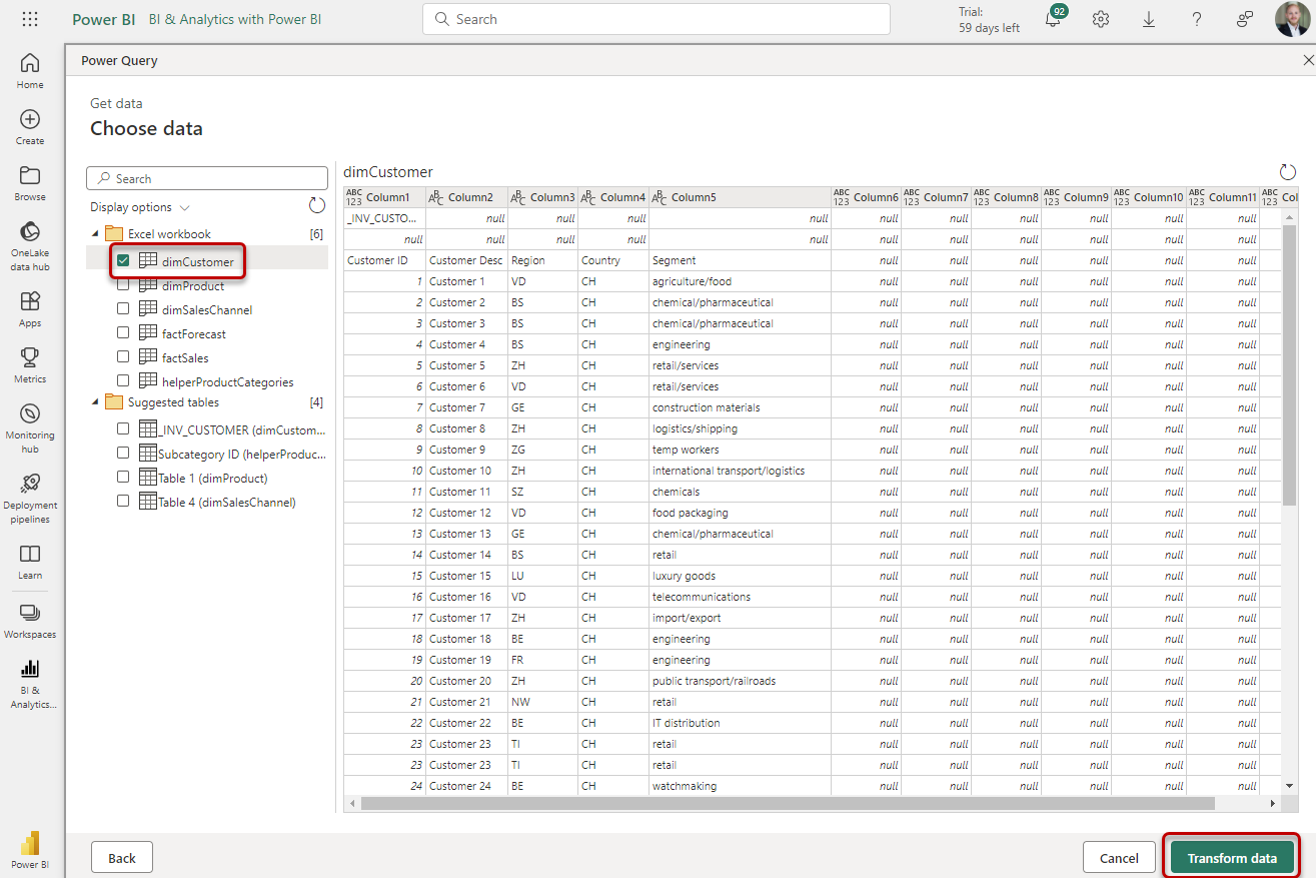Click the Power BI brand link

(103, 19)
